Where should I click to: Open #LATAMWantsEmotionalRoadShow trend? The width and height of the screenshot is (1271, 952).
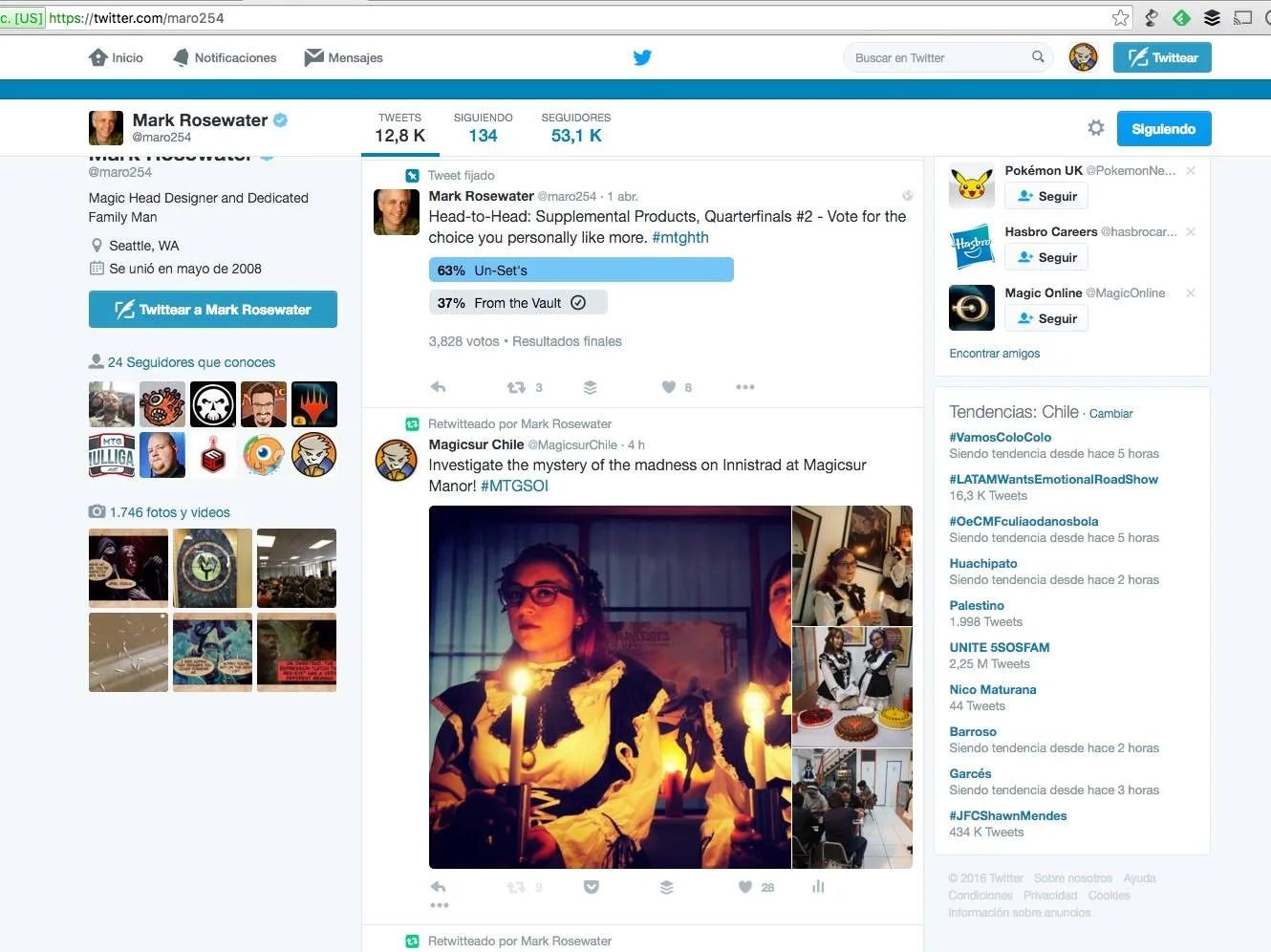click(x=1053, y=479)
